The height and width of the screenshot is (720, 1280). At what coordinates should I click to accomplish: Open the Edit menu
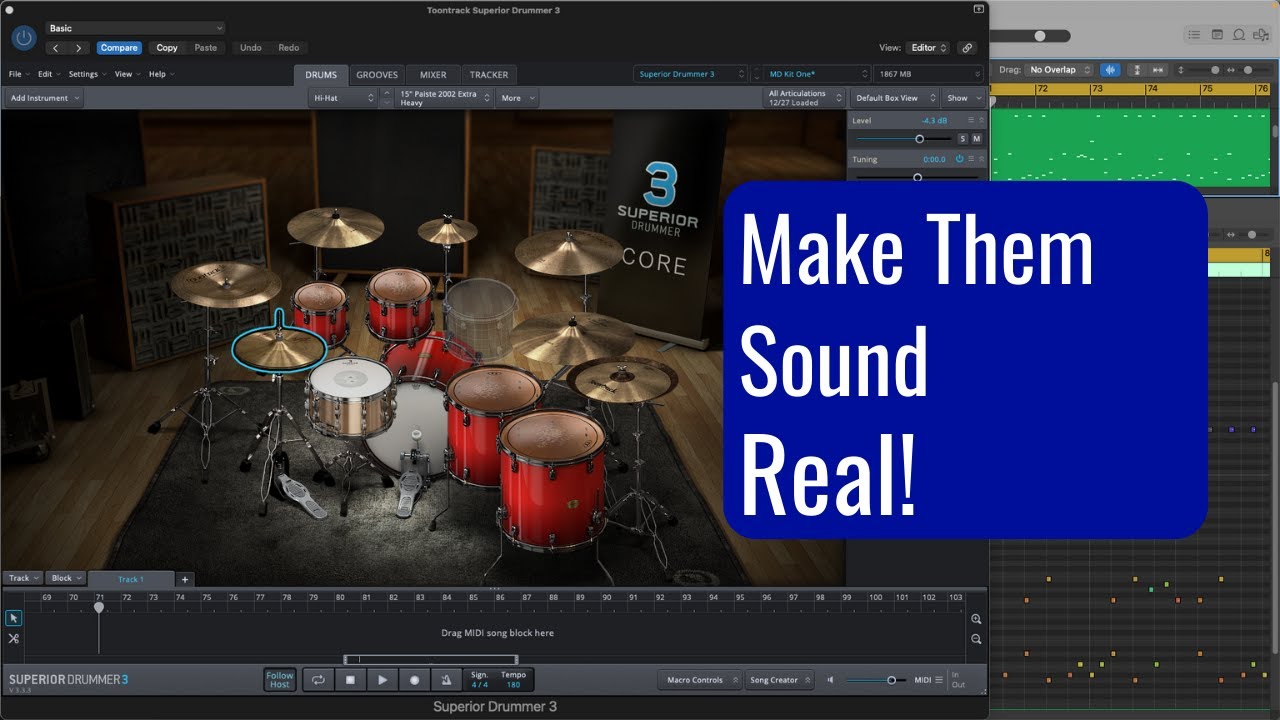48,74
